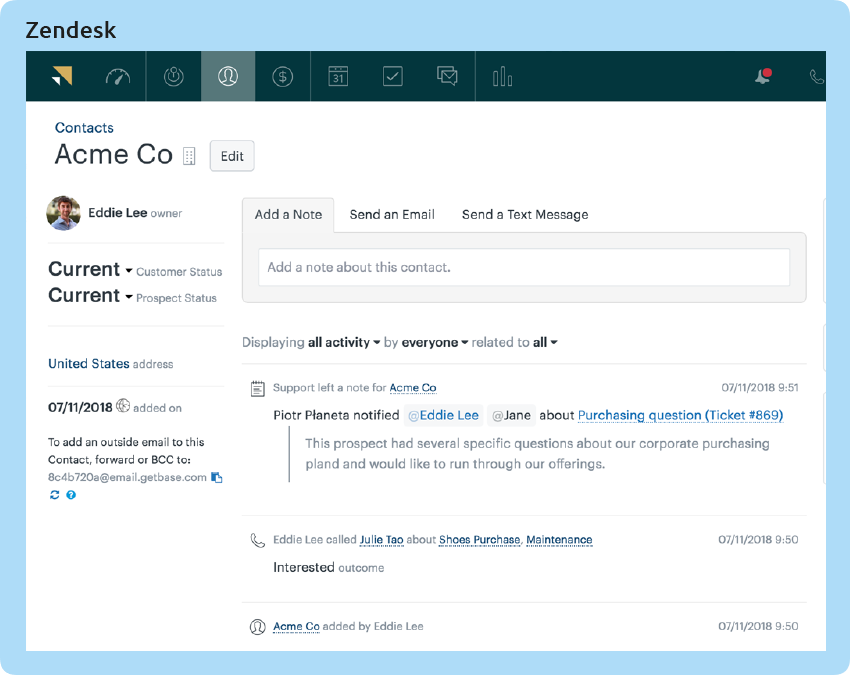Go to the Contacts breadcrumb link
This screenshot has height=675, width=850.
click(x=85, y=128)
